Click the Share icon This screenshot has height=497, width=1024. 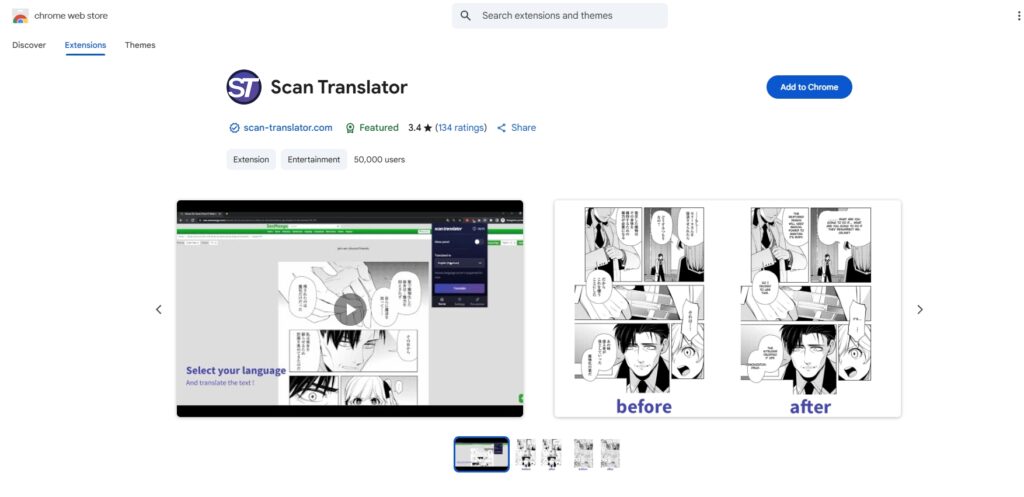pos(502,128)
